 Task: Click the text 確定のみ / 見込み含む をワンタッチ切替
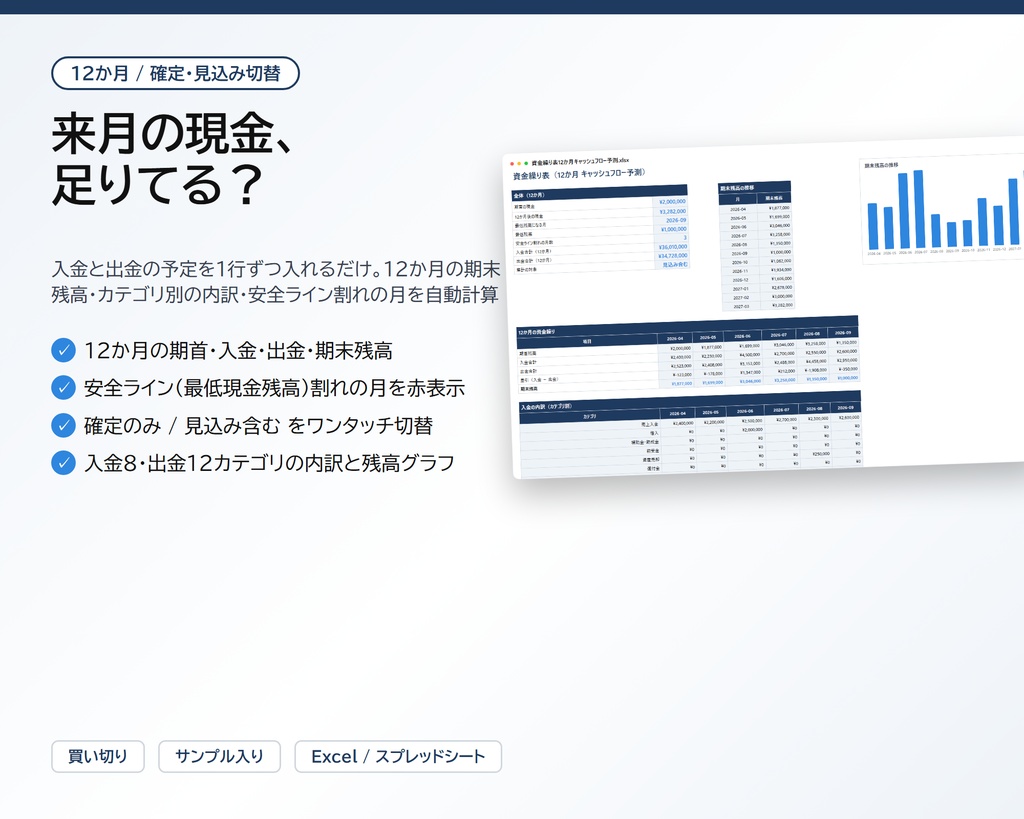(258, 426)
